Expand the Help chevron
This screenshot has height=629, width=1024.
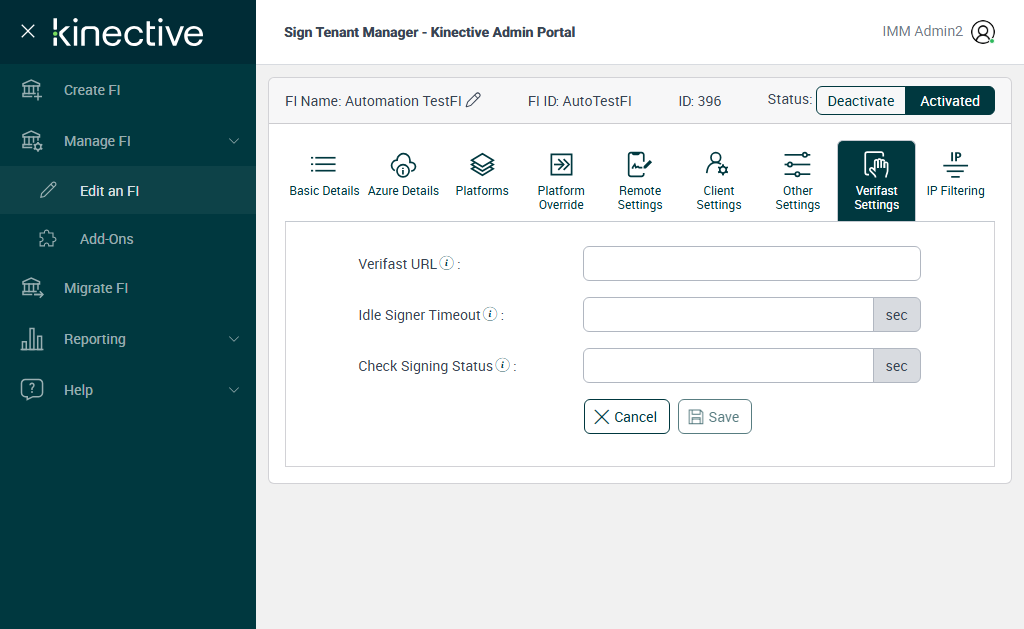click(x=234, y=390)
